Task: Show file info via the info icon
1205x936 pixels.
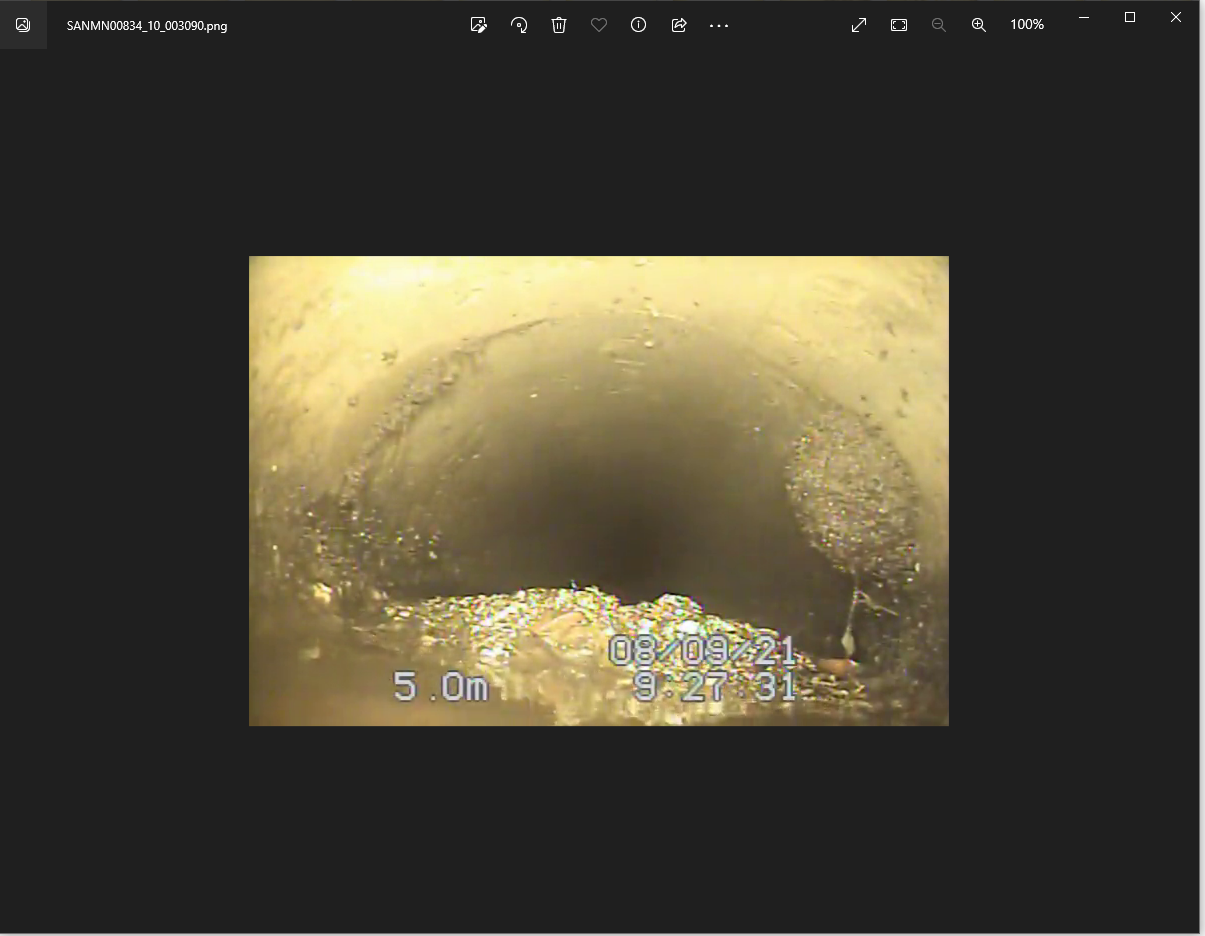Action: click(639, 25)
